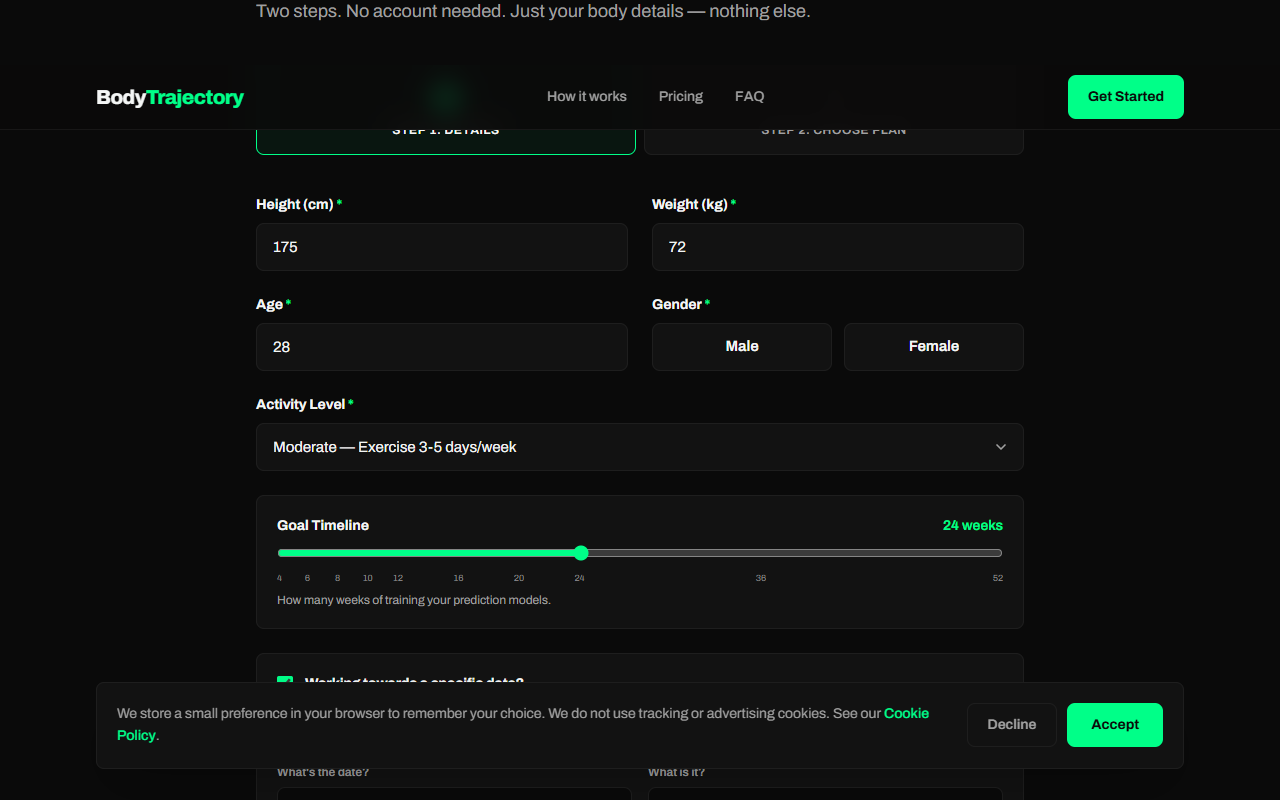Go to the Pricing nav link
Image resolution: width=1280 pixels, height=800 pixels.
[x=681, y=96]
